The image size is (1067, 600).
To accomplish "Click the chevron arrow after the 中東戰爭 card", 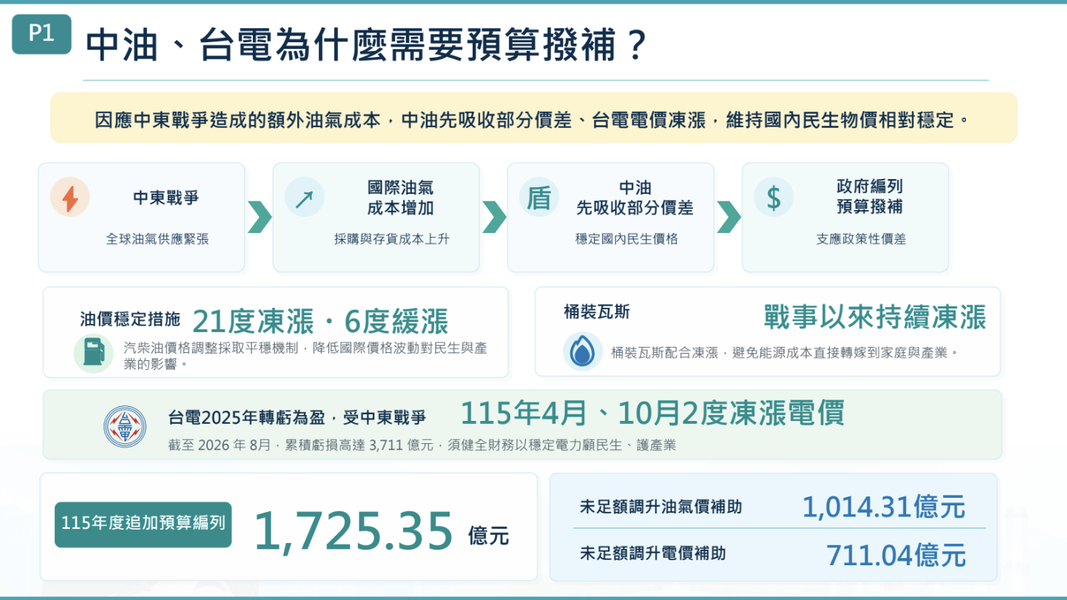I will pos(259,217).
